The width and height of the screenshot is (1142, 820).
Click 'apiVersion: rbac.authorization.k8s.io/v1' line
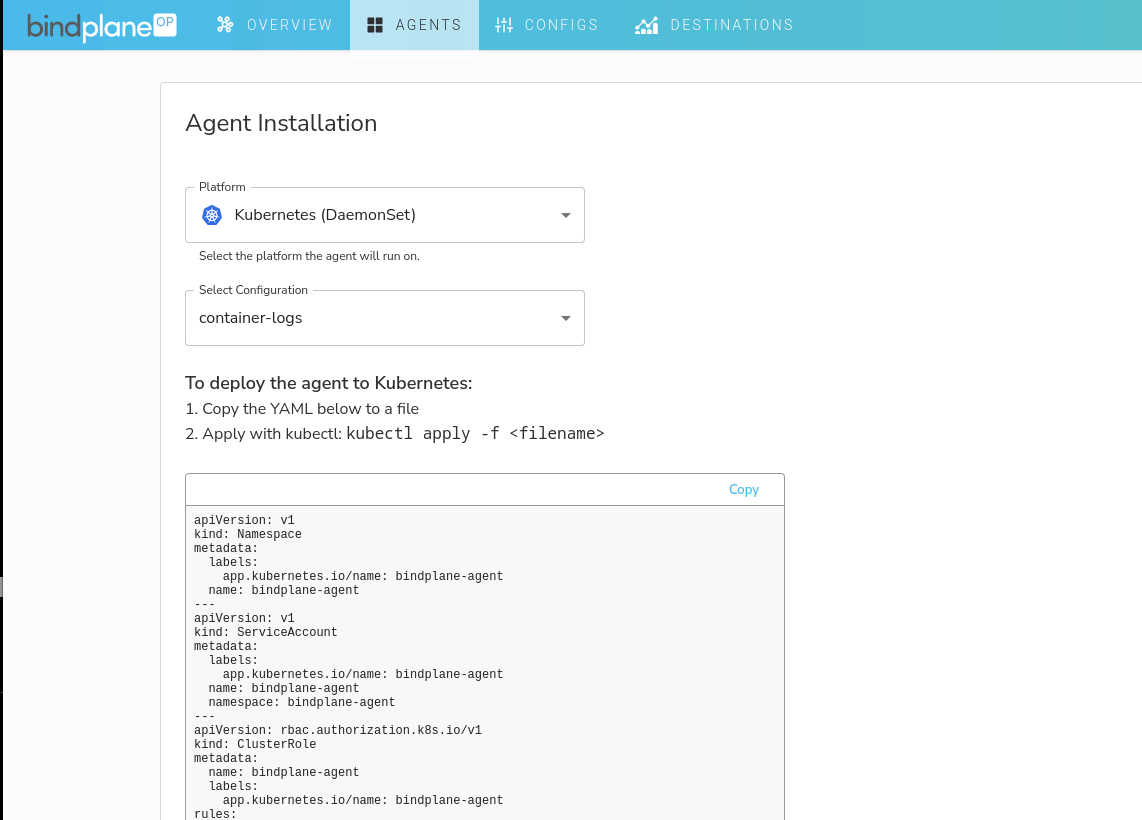click(x=338, y=730)
